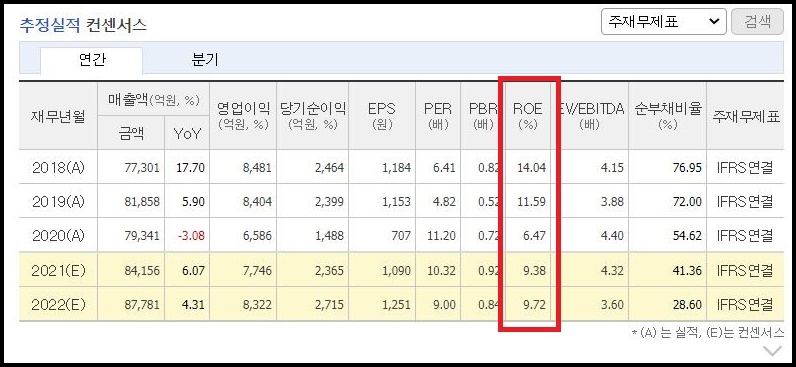This screenshot has width=796, height=367.
Task: Click net income value 2,399
Action: [x=329, y=202]
